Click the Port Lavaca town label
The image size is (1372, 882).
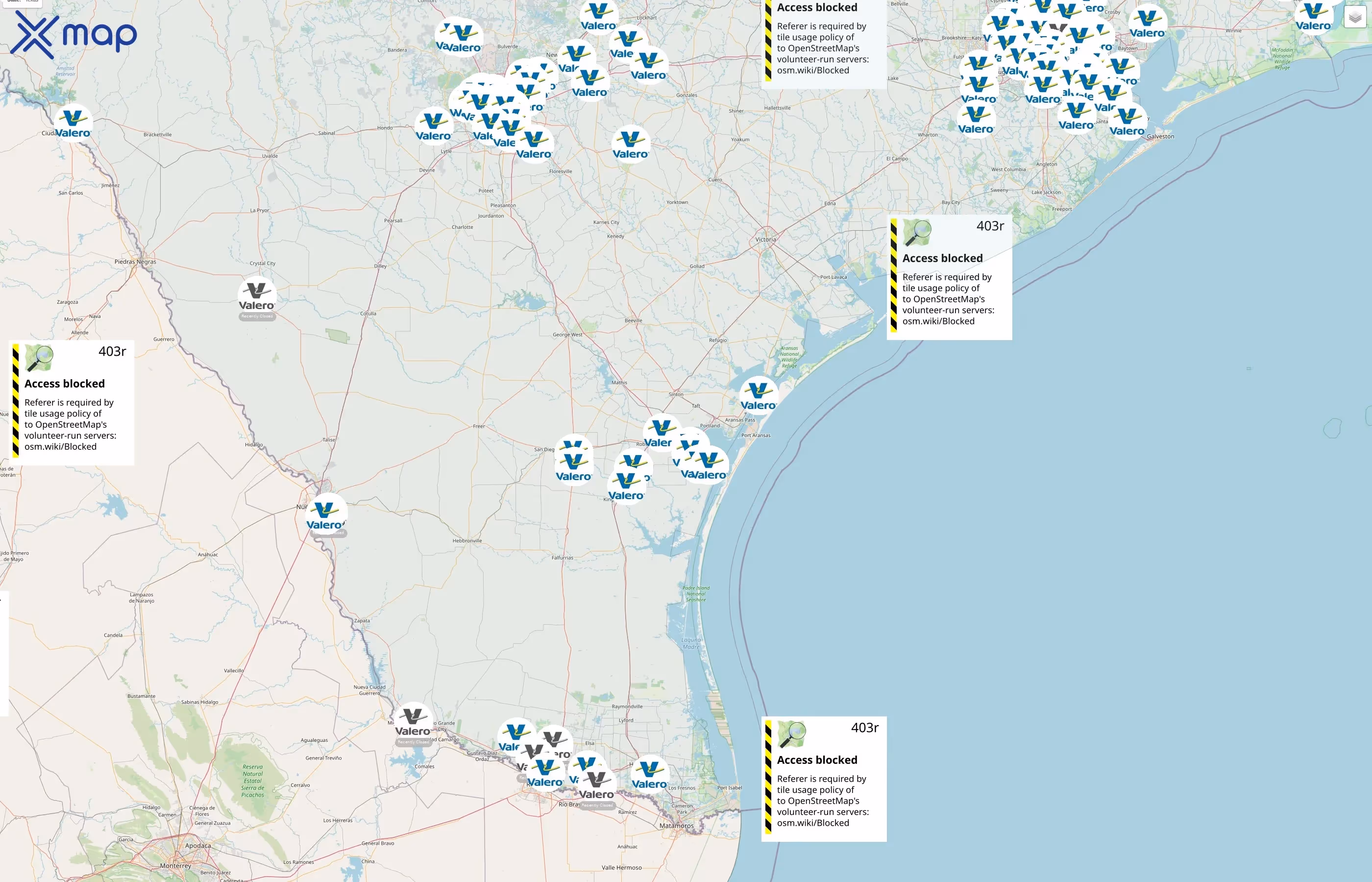coord(833,277)
